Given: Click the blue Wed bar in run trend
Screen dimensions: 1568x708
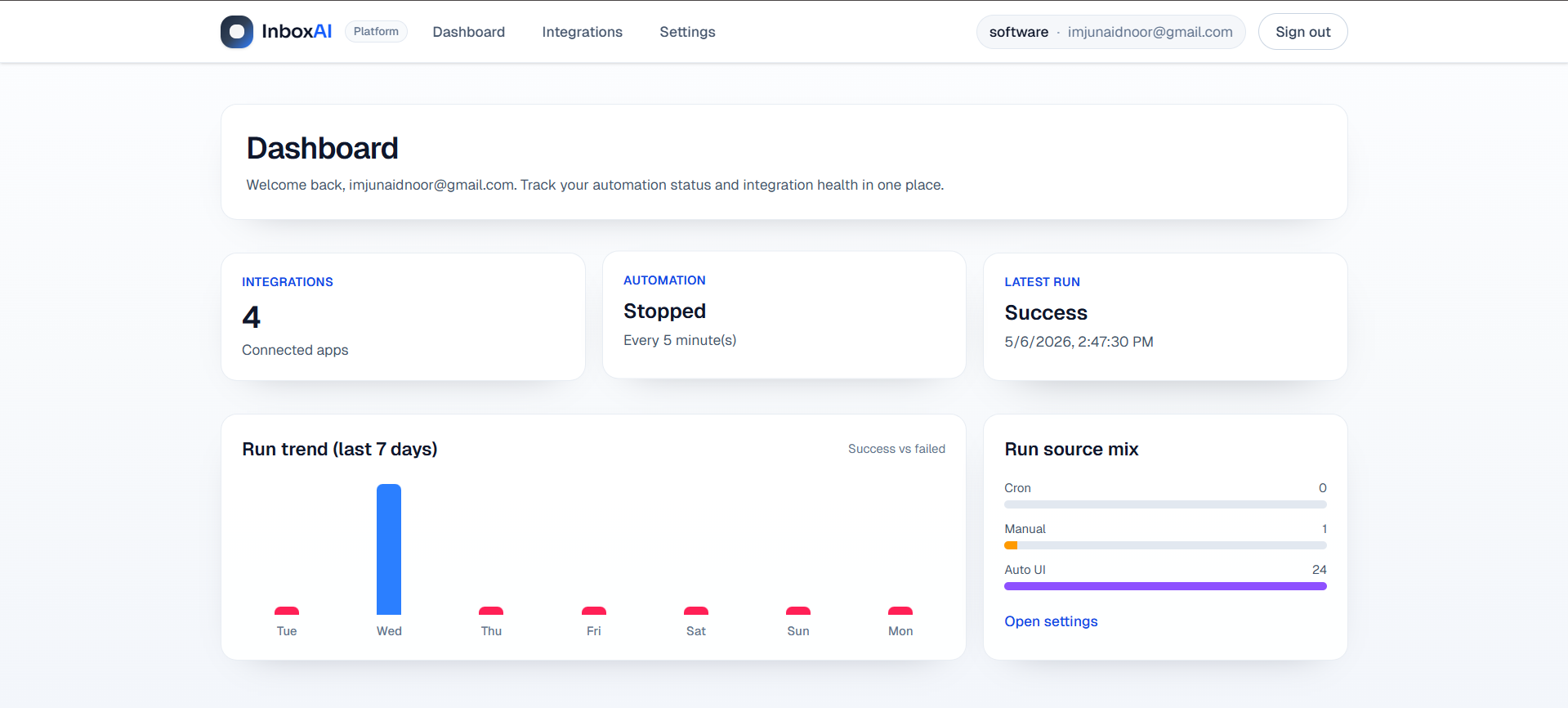Looking at the screenshot, I should [x=389, y=549].
